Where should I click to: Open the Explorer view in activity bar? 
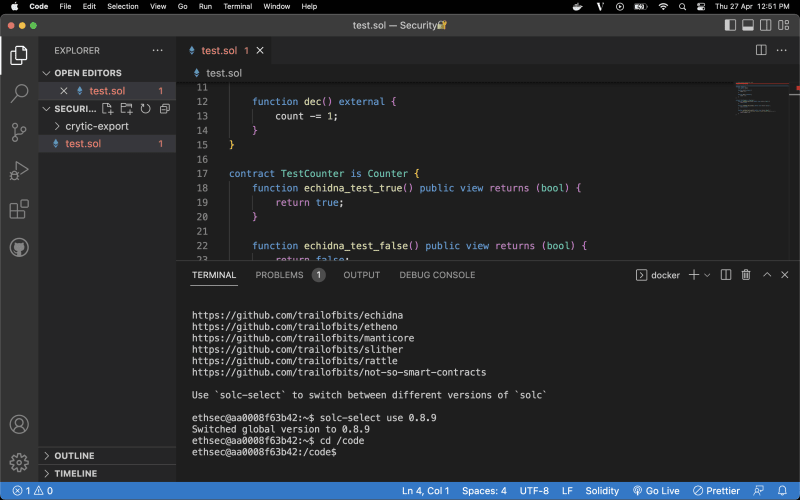coord(19,55)
